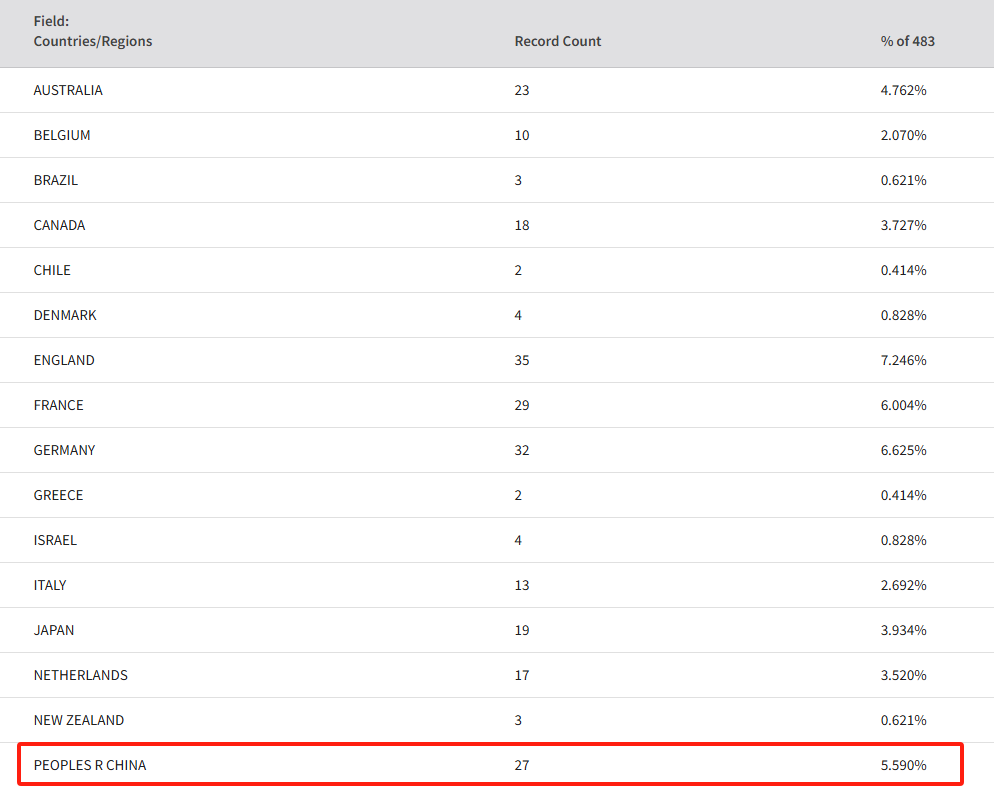Click the % of 483 column header

907,41
